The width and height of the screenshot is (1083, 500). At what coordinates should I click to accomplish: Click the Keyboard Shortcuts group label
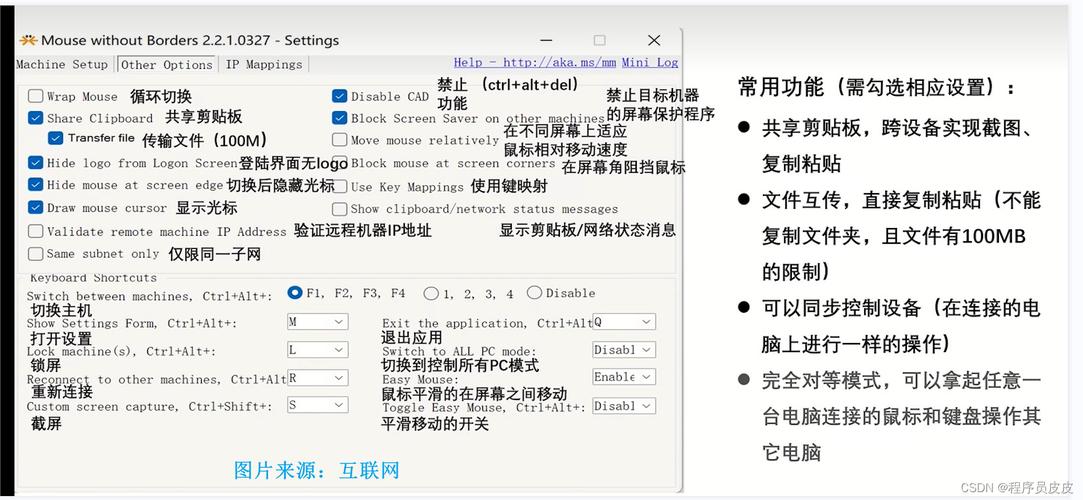(93, 278)
